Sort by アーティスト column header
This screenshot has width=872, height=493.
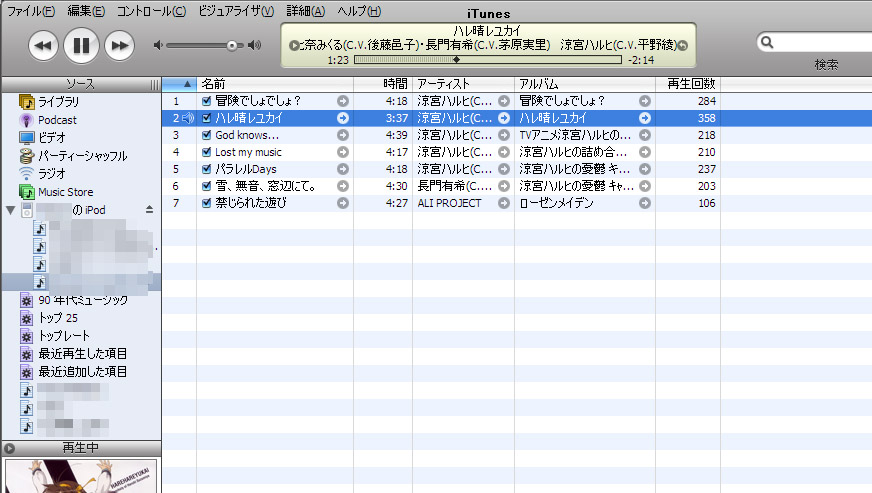[463, 84]
